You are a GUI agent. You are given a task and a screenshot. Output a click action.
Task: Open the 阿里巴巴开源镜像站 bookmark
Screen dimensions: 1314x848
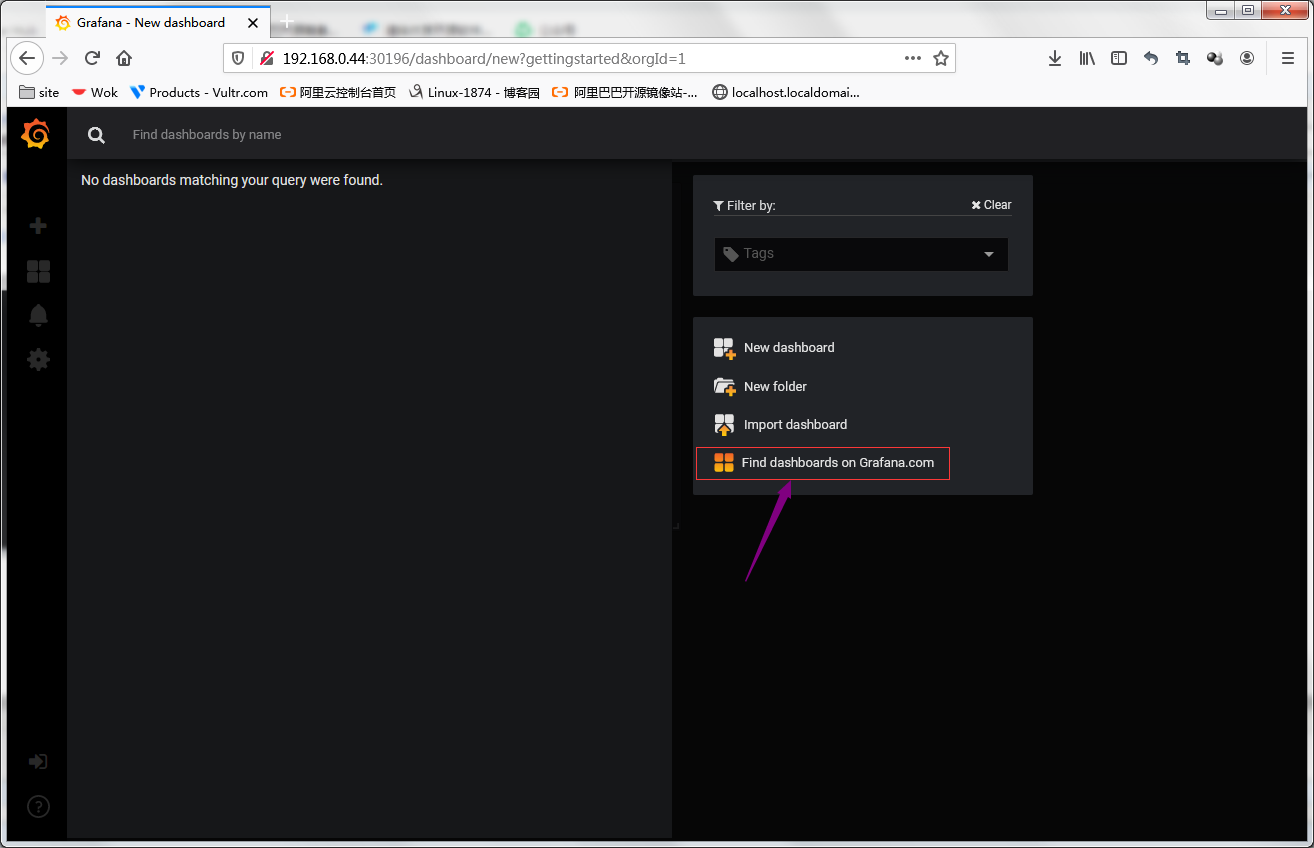625,92
